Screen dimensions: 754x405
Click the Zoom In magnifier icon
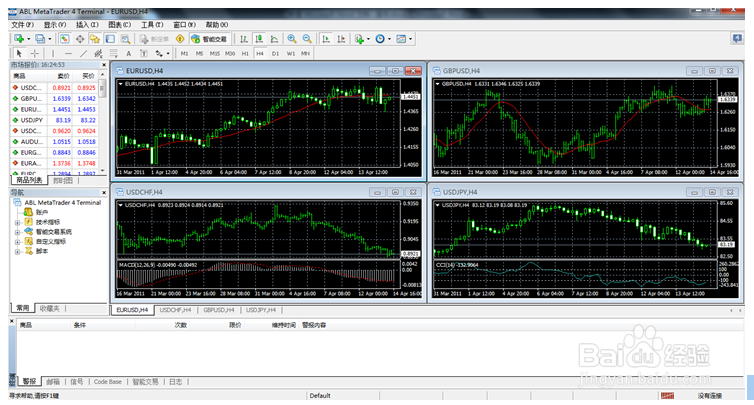[291, 39]
